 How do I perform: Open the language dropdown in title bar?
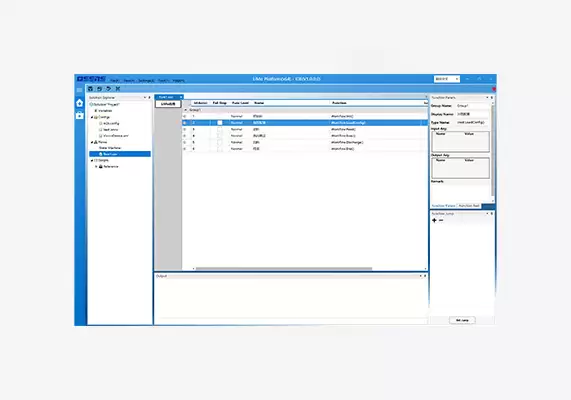447,79
